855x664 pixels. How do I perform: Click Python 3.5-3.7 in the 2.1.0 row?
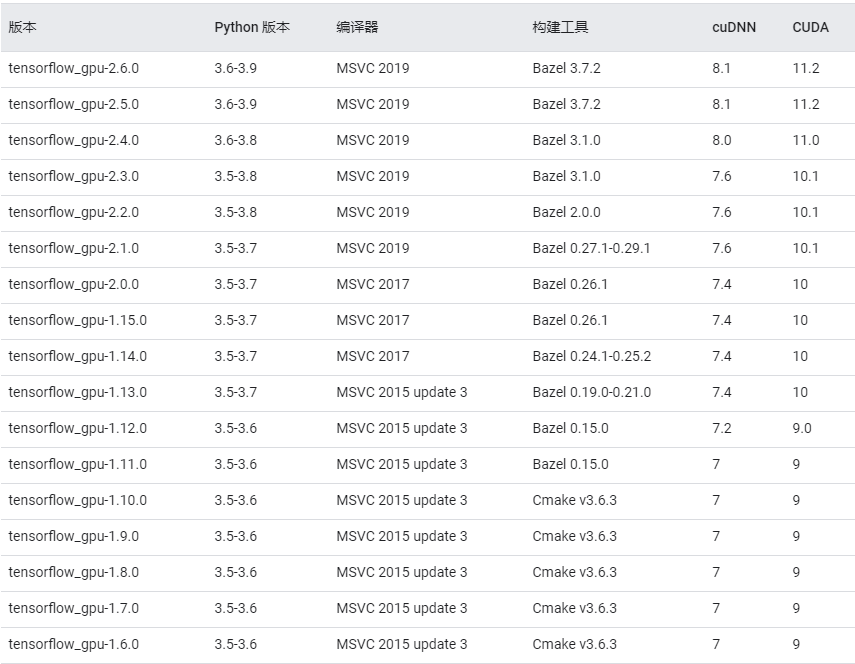(236, 248)
